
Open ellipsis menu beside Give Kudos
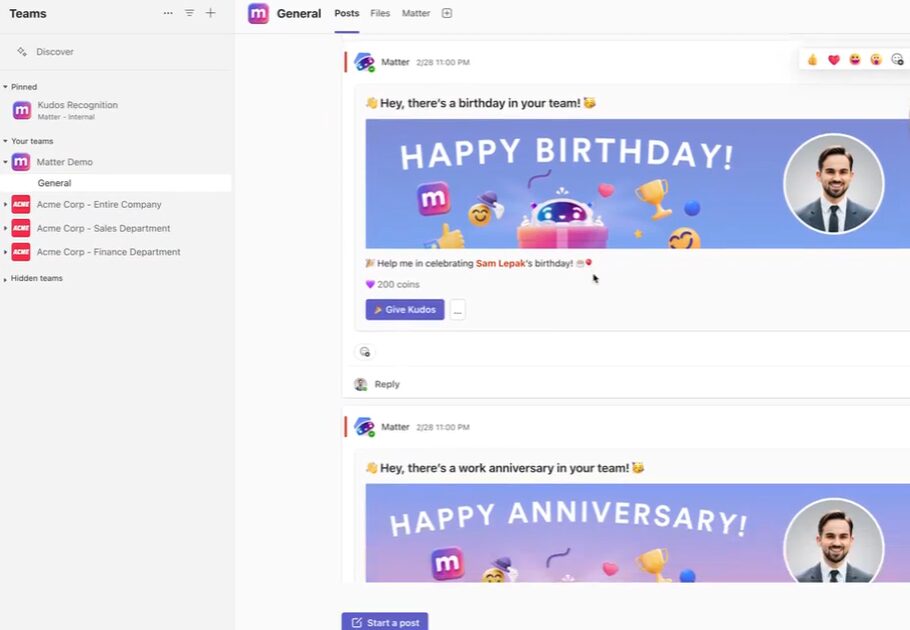coord(457,310)
